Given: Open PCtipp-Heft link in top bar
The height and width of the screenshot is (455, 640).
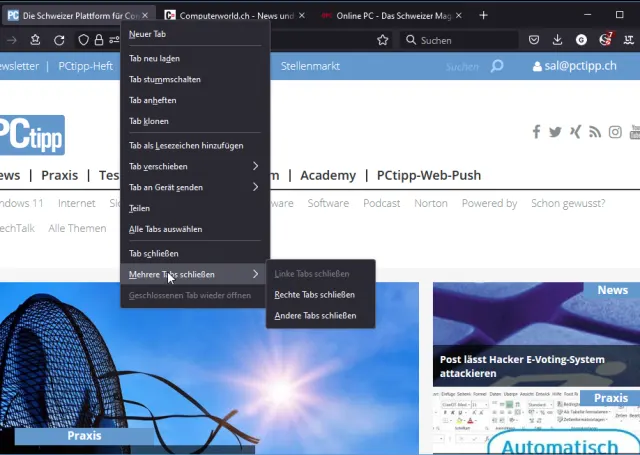Looking at the screenshot, I should [85, 66].
